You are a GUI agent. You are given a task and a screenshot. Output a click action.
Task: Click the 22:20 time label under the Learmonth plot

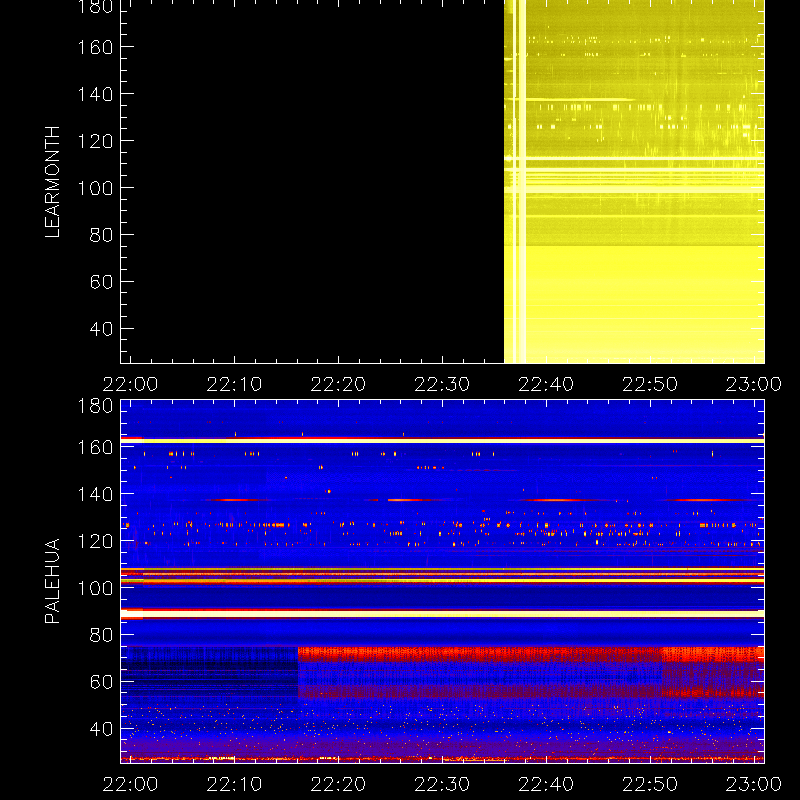[x=338, y=384]
